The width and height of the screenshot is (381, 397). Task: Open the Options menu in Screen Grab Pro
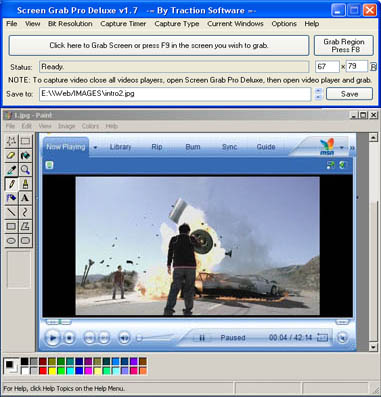(x=284, y=24)
